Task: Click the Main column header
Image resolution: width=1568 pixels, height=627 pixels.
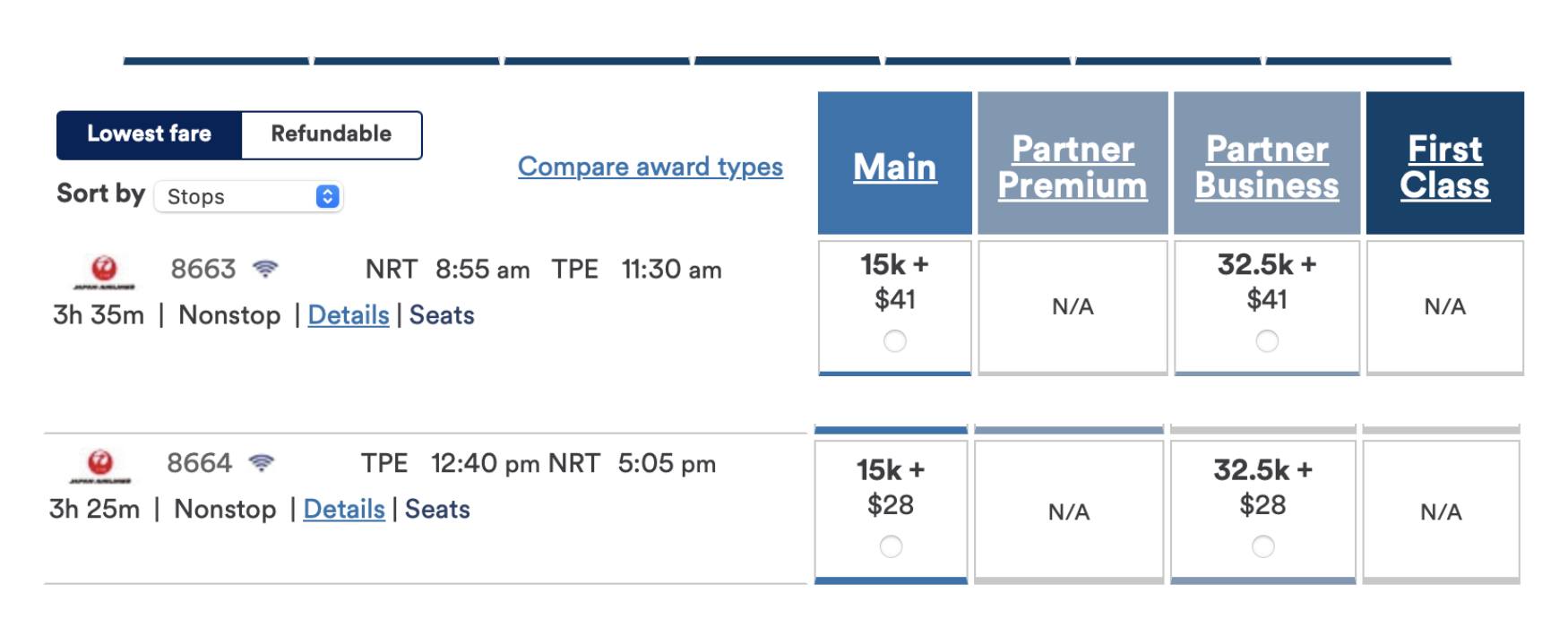Action: click(894, 167)
